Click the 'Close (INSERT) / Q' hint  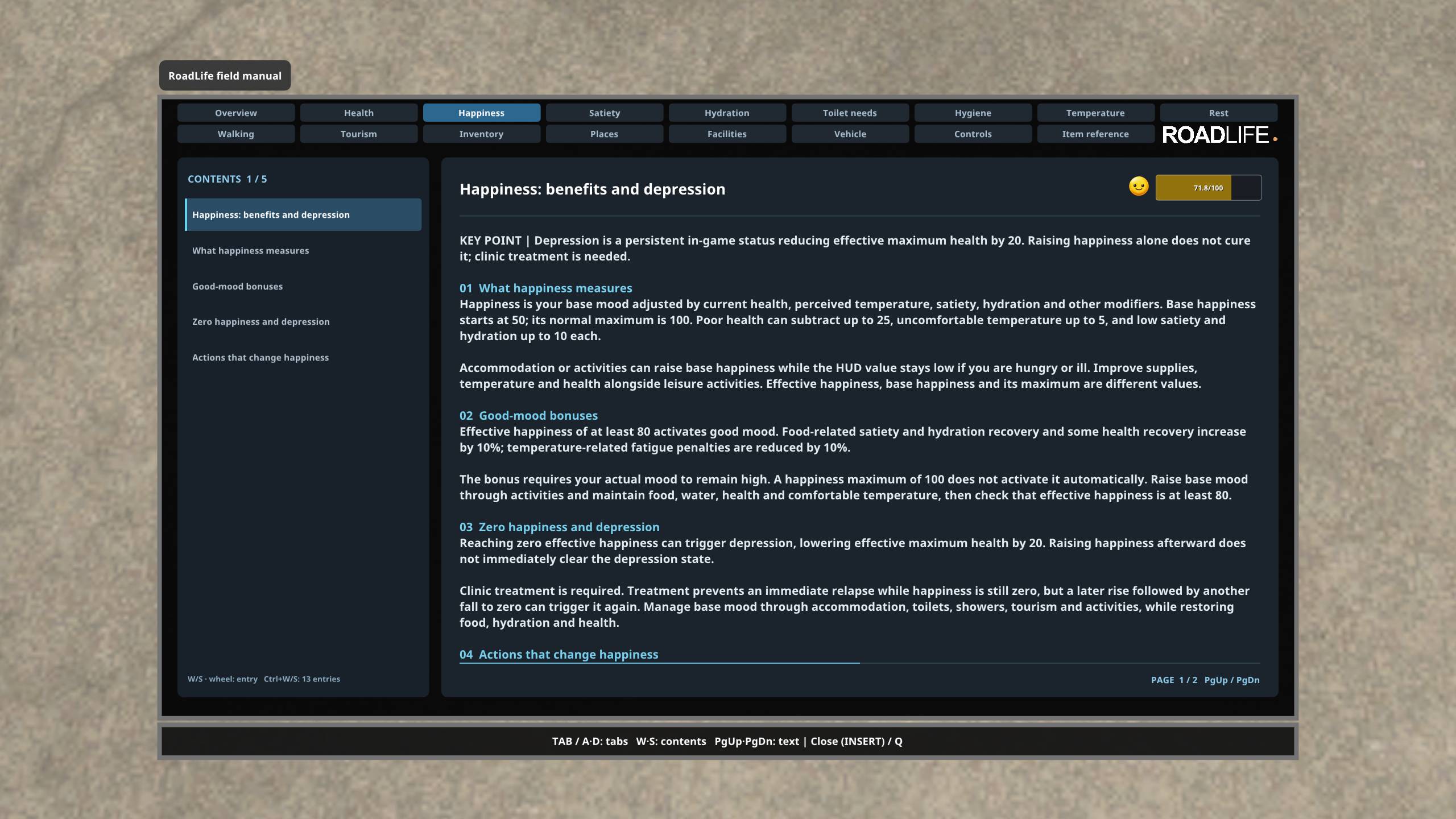[857, 741]
